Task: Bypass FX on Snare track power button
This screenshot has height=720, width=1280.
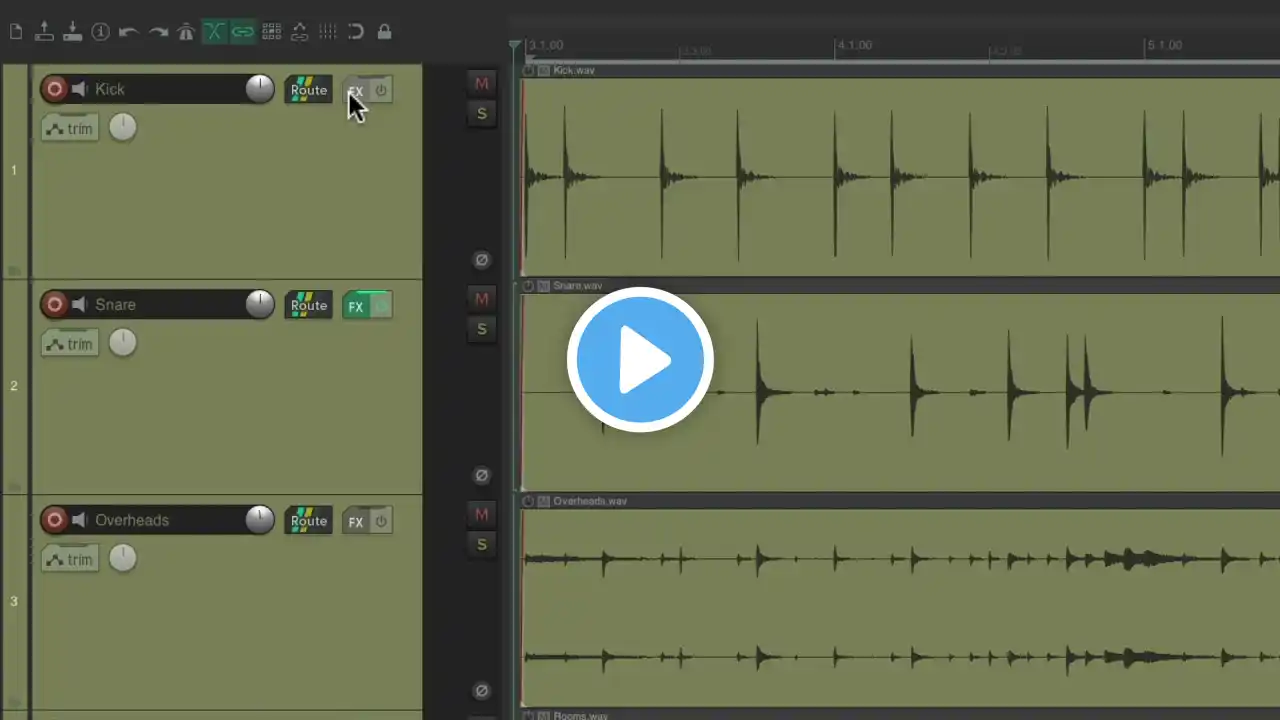Action: pos(381,306)
